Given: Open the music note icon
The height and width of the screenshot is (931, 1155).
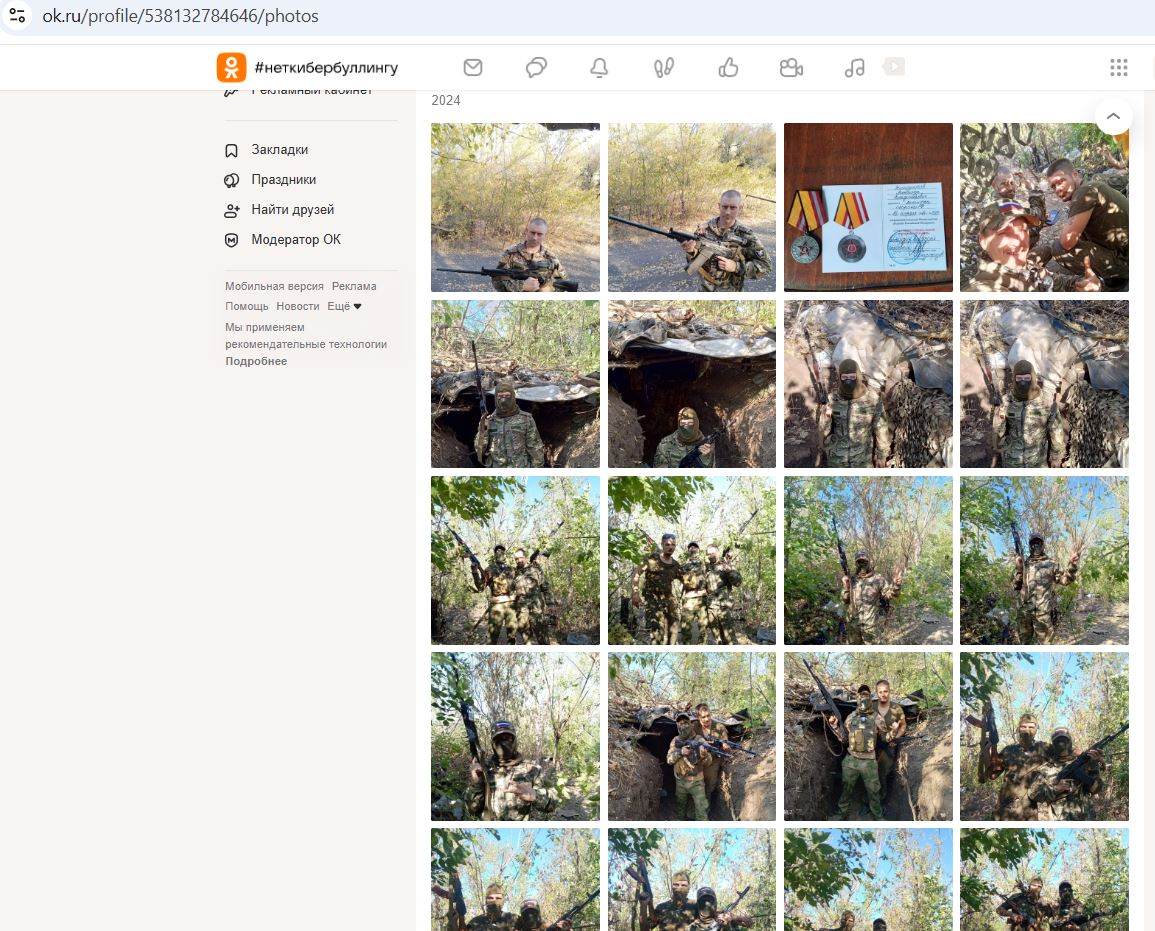Looking at the screenshot, I should coord(854,68).
